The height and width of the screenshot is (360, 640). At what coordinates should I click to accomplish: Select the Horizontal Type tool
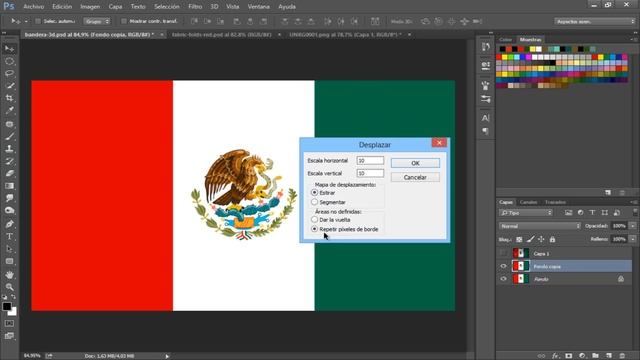click(9, 236)
